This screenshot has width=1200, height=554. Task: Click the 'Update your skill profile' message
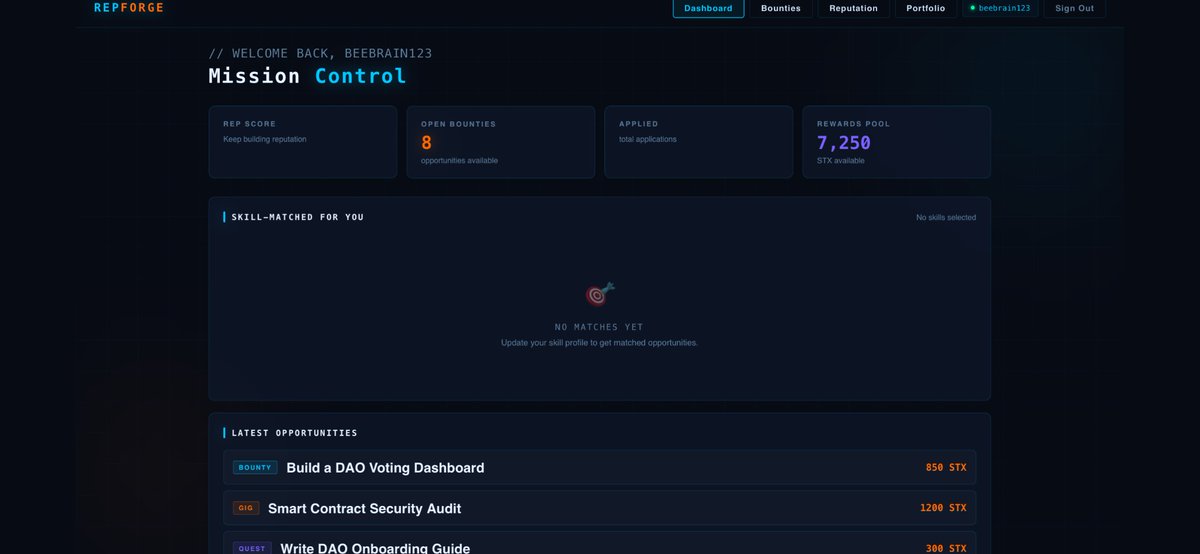point(600,343)
